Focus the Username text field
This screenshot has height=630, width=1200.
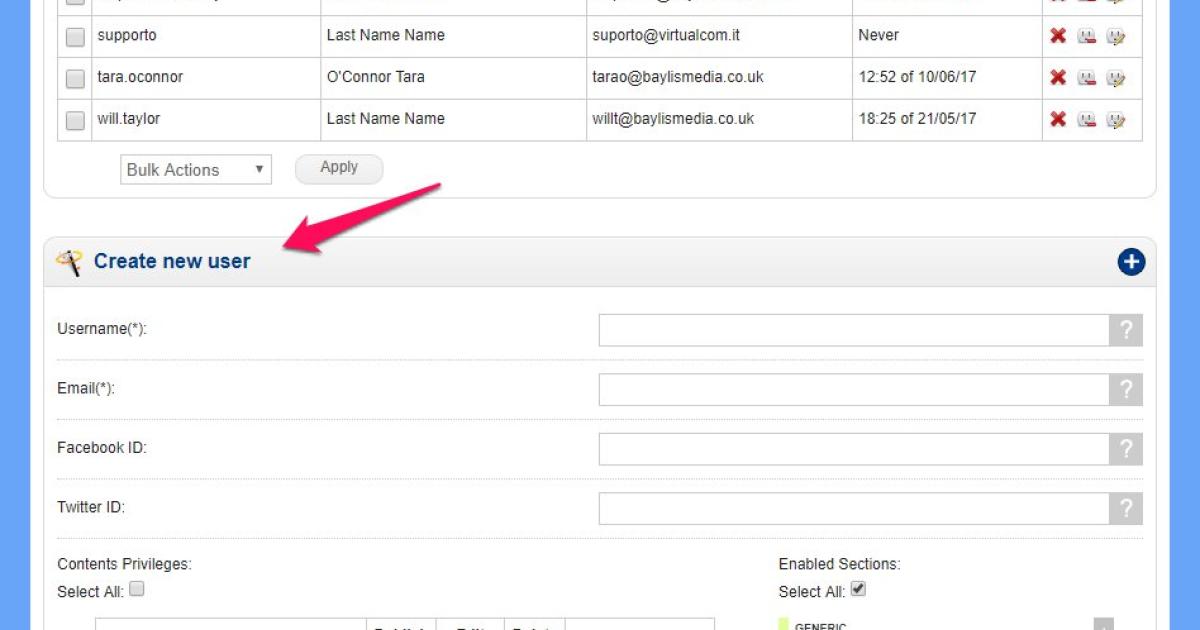coord(854,330)
